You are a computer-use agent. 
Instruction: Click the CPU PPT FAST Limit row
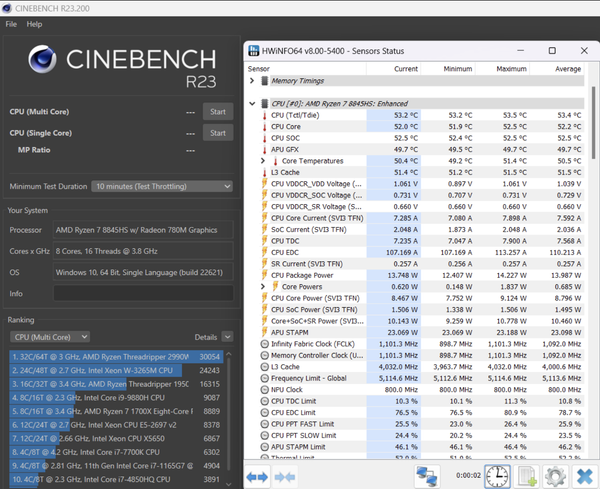coord(421,424)
